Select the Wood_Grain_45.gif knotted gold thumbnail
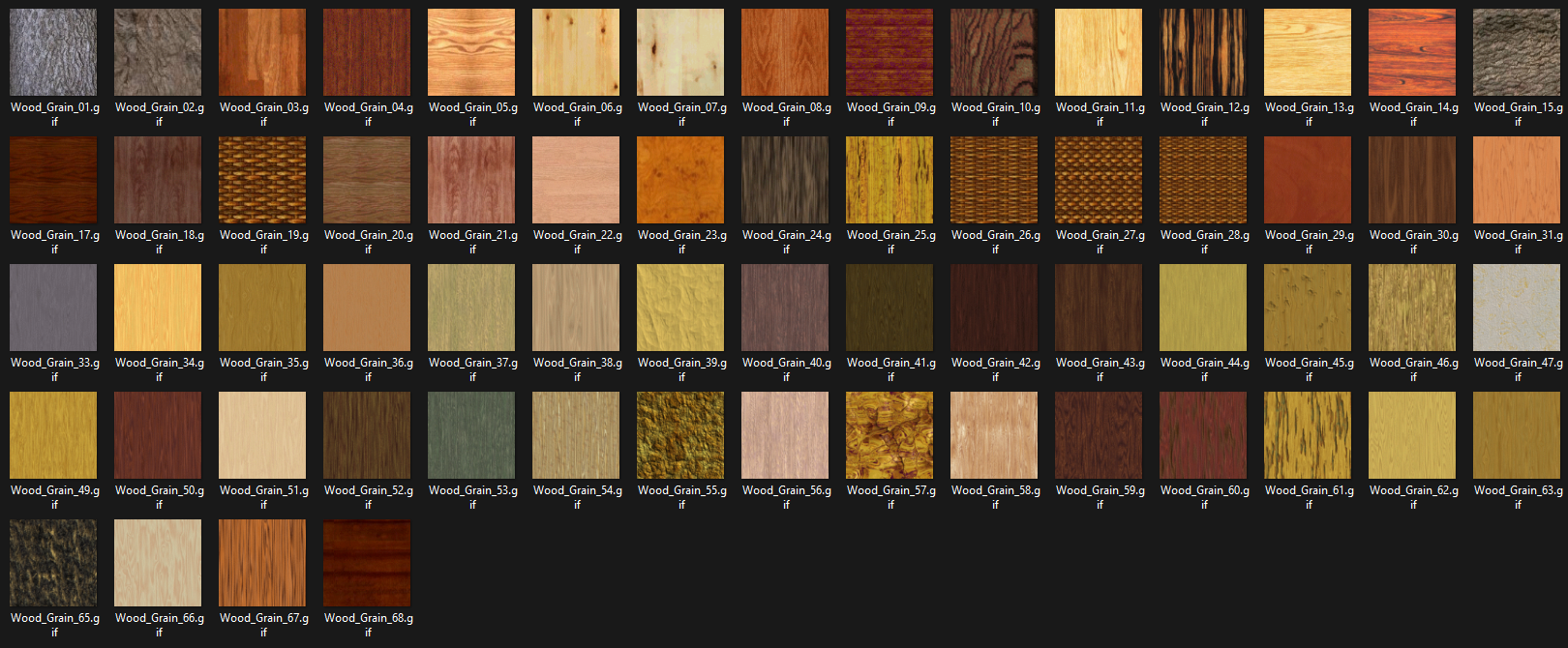This screenshot has height=648, width=1568. point(1308,308)
